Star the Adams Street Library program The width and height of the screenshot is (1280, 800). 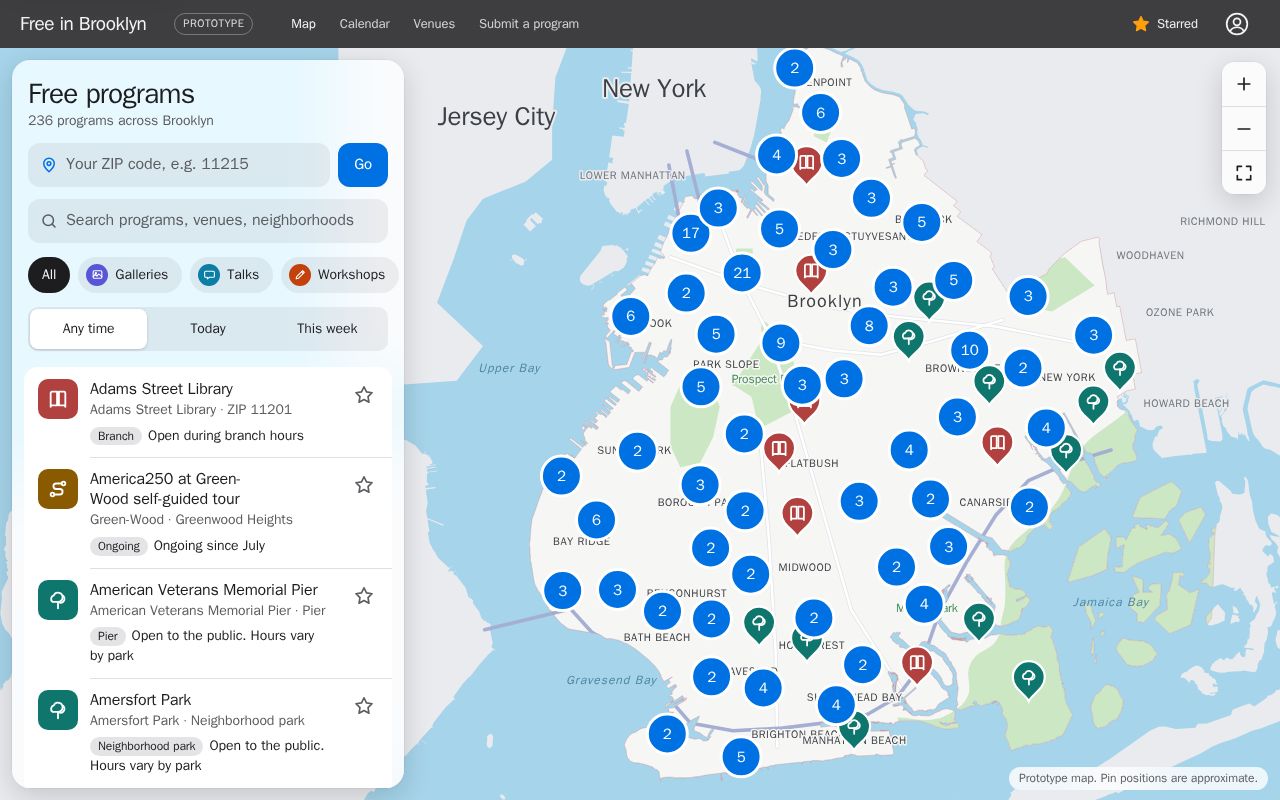coord(364,395)
